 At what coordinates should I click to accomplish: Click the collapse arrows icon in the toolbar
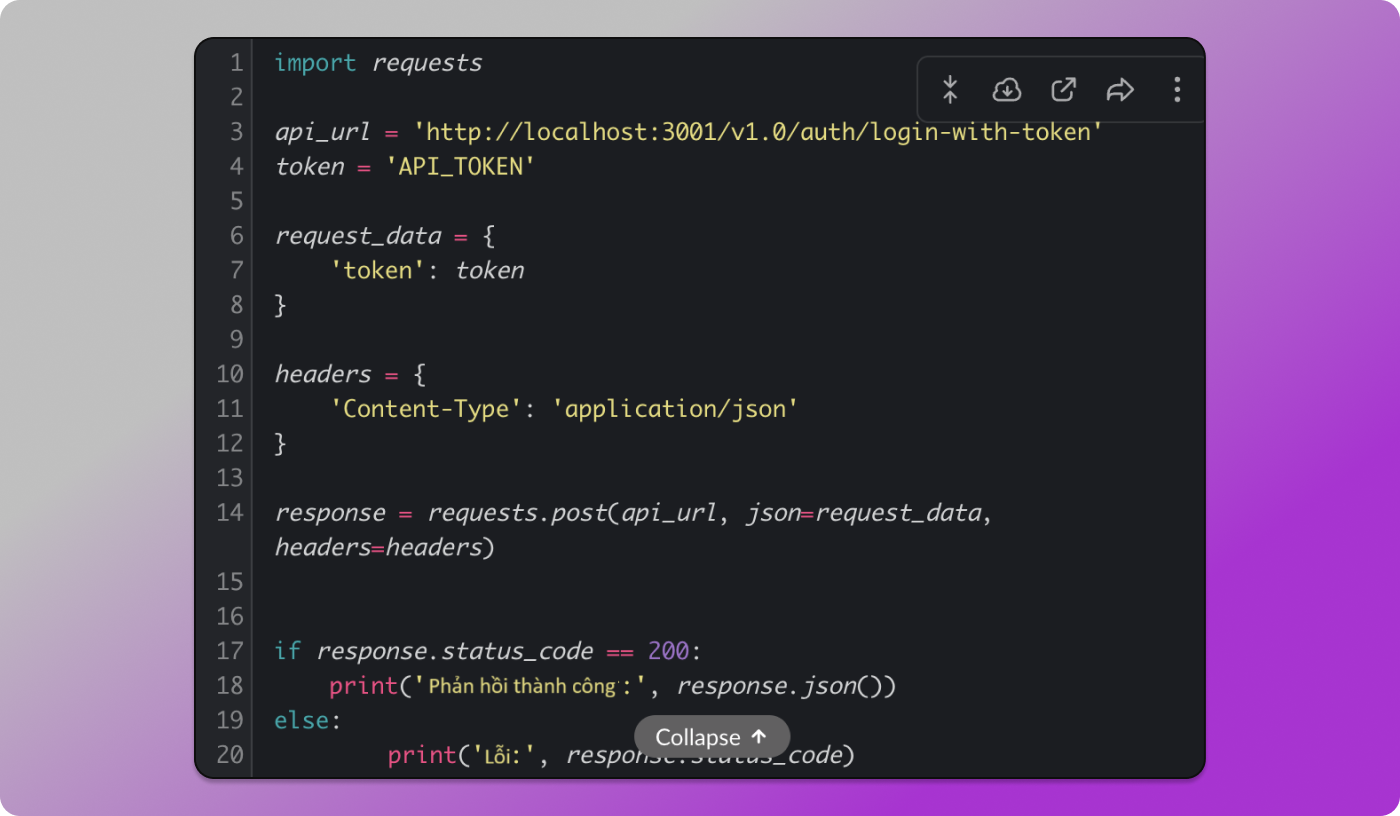tap(950, 90)
